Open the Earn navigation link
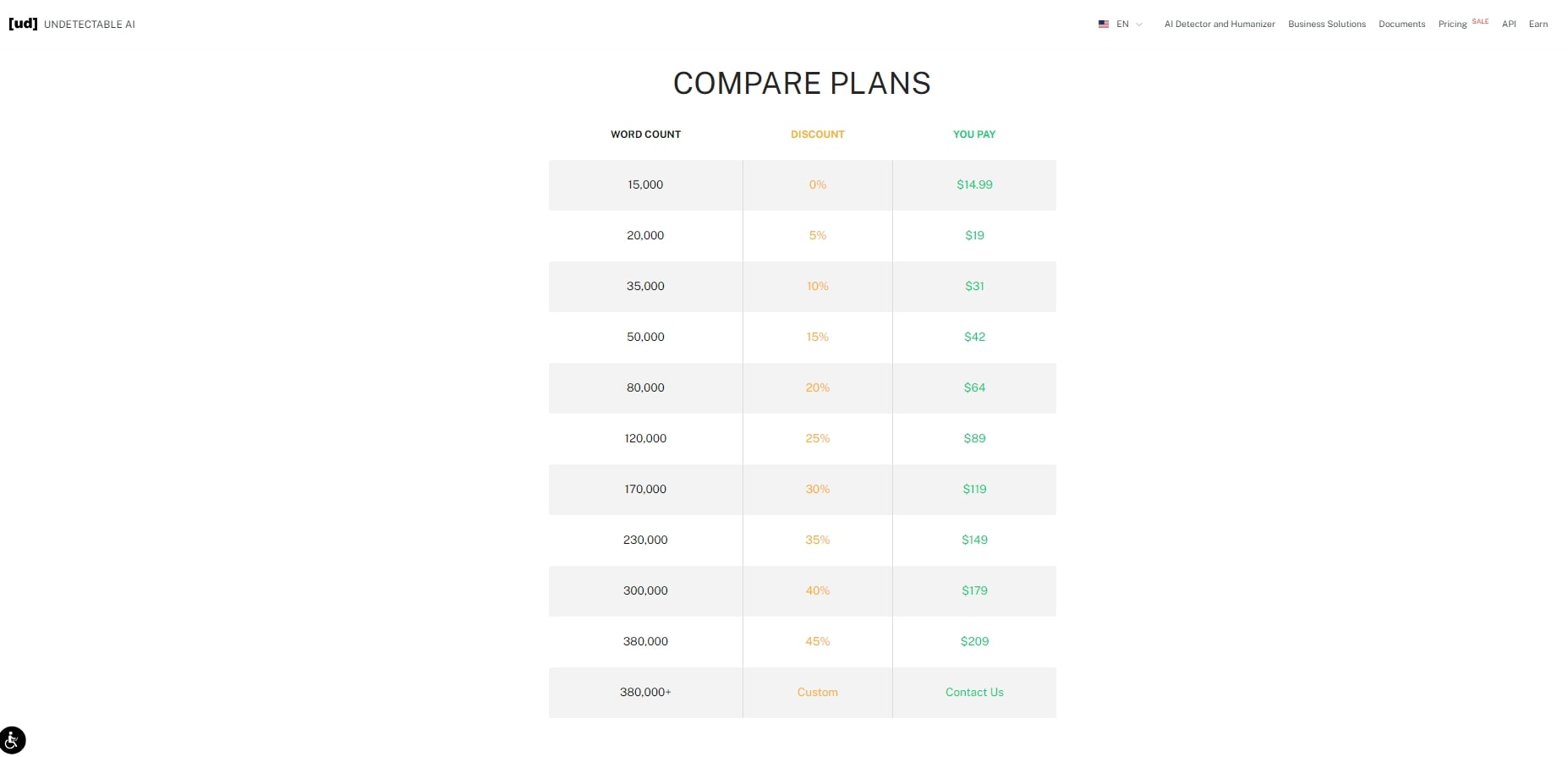The image size is (1568, 757). tap(1538, 25)
